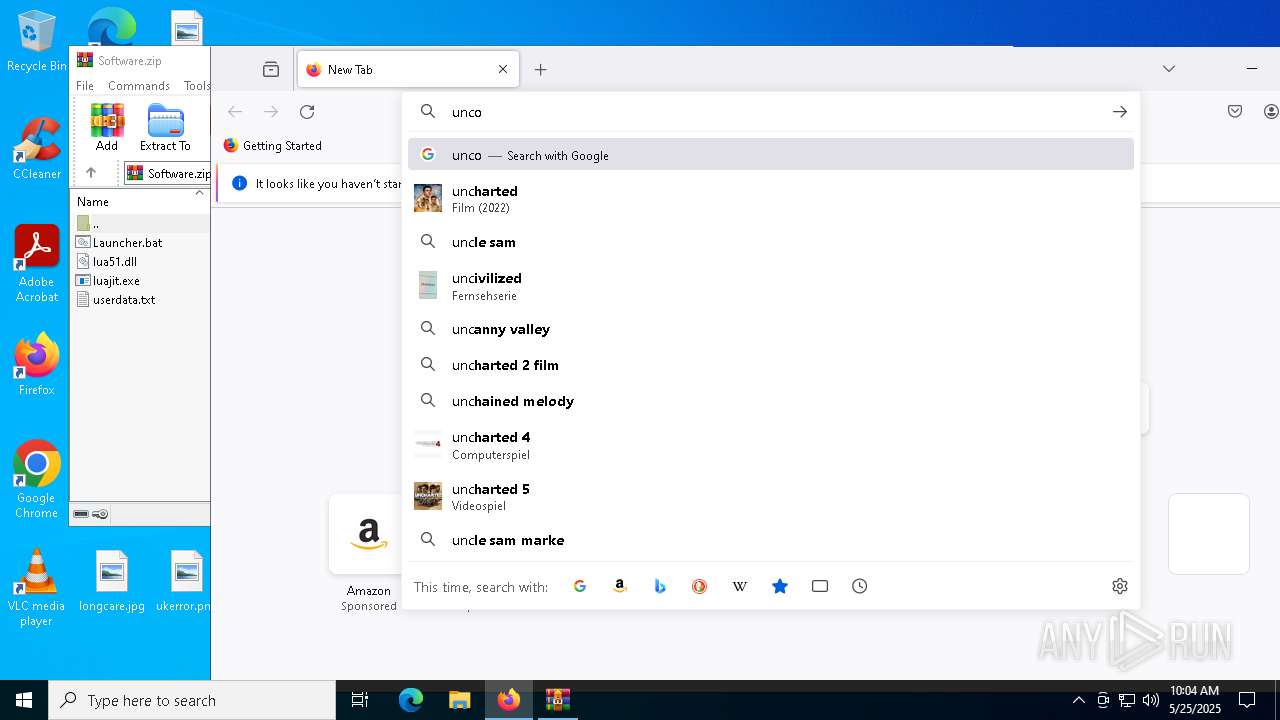Click WinRAR Extract To button
The image size is (1280, 720).
click(165, 128)
